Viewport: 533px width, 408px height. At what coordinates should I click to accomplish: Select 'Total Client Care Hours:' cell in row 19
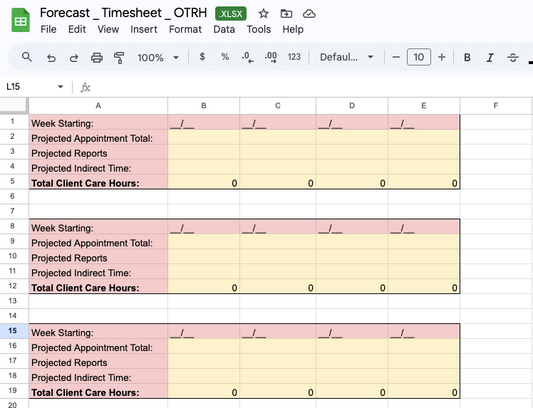point(98,392)
